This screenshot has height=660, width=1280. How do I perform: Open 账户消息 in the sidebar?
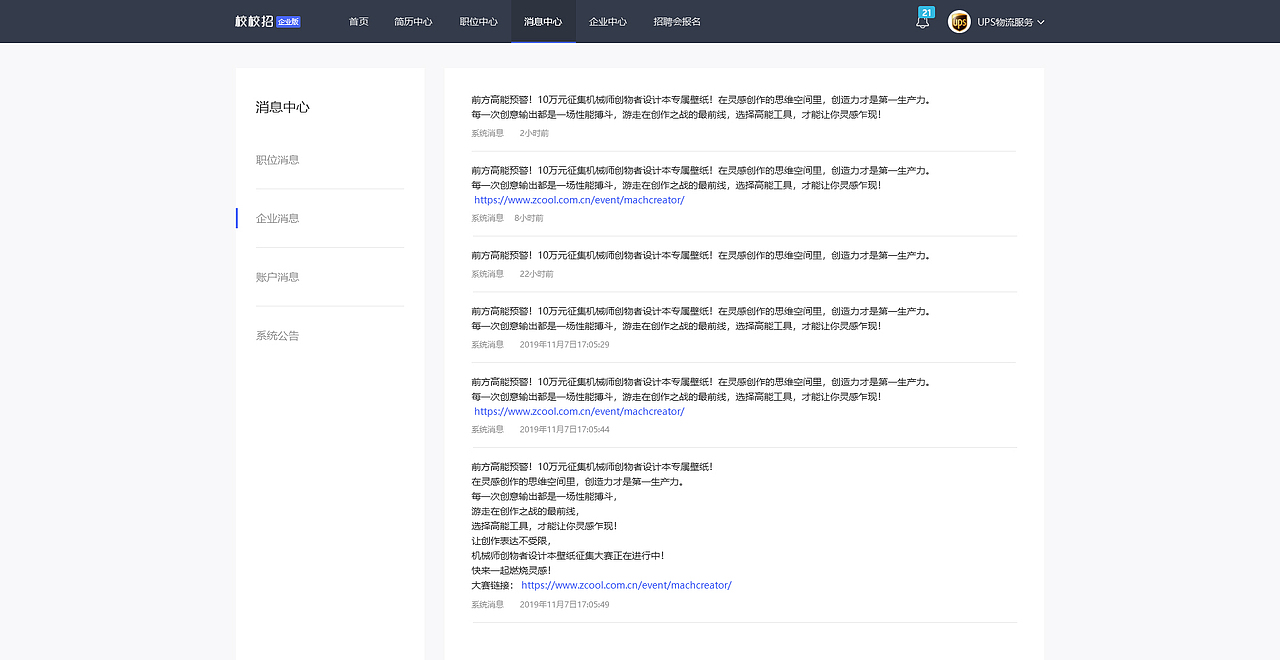point(277,277)
